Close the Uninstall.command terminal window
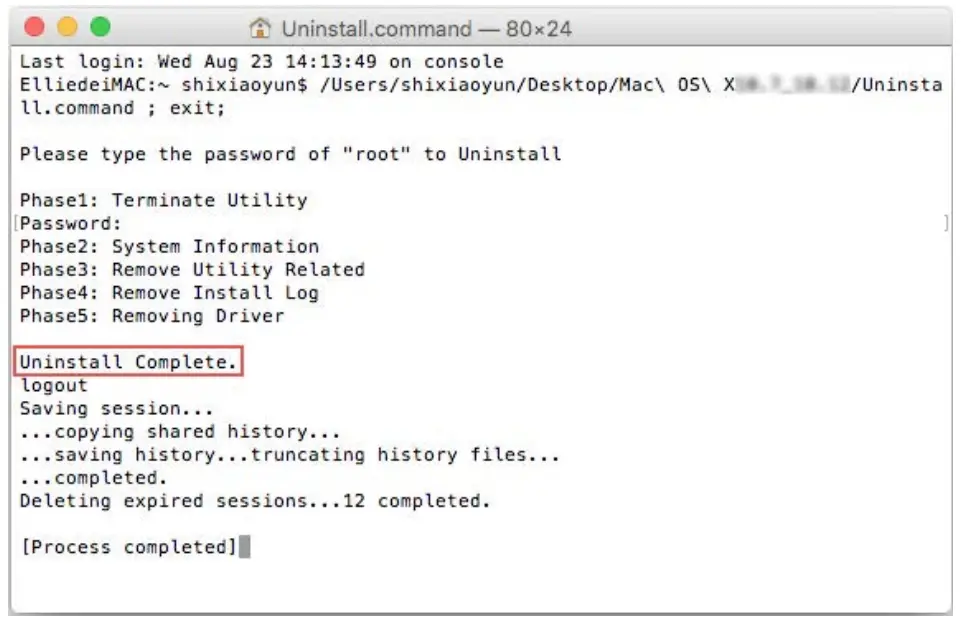Viewport: 961px width, 622px height. (34, 27)
